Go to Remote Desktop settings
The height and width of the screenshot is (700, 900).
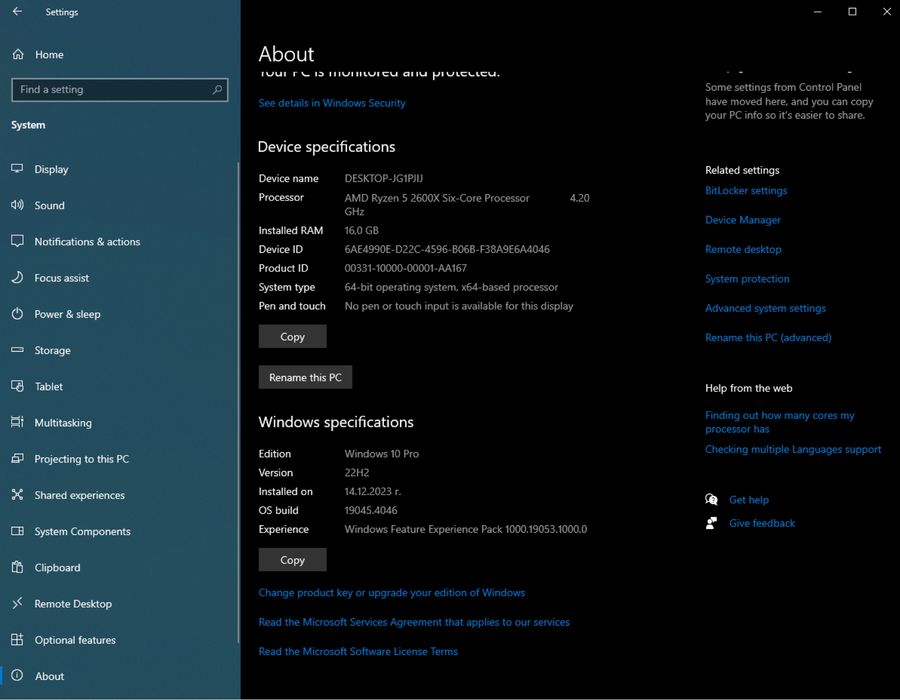[x=73, y=604]
